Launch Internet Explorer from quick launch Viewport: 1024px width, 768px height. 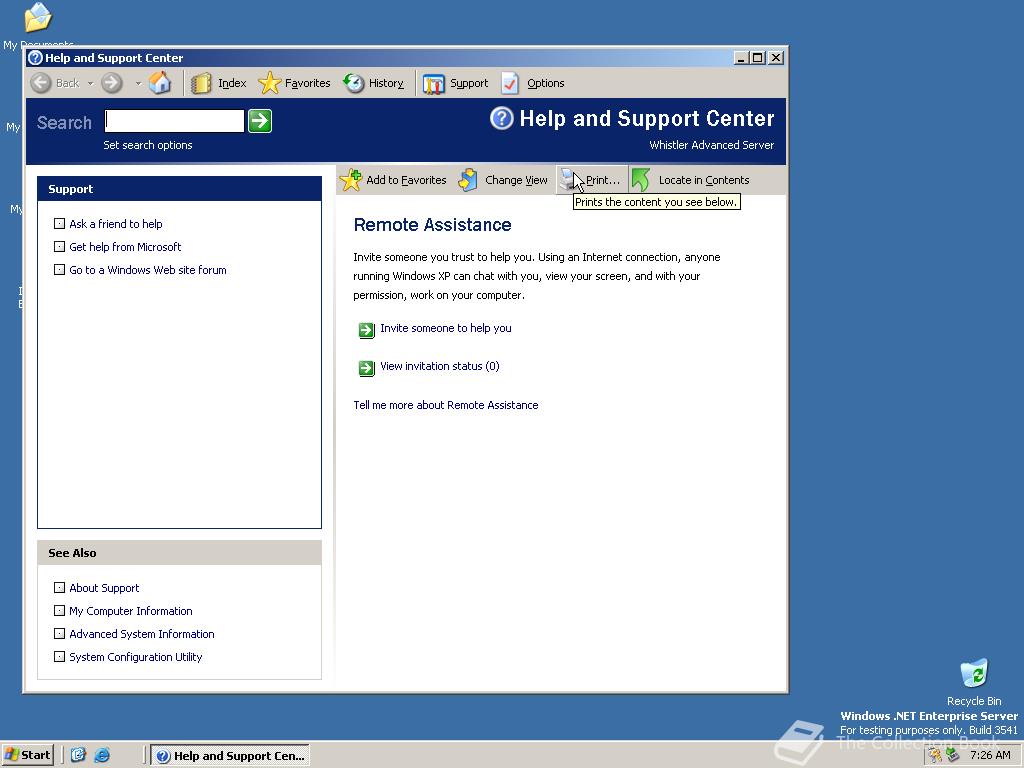102,755
